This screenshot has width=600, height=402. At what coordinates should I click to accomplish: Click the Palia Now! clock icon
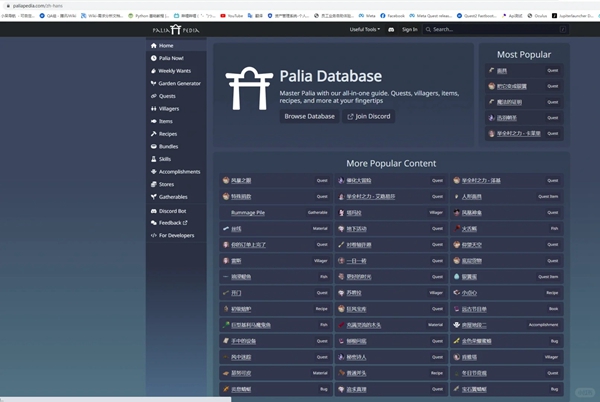(x=154, y=58)
